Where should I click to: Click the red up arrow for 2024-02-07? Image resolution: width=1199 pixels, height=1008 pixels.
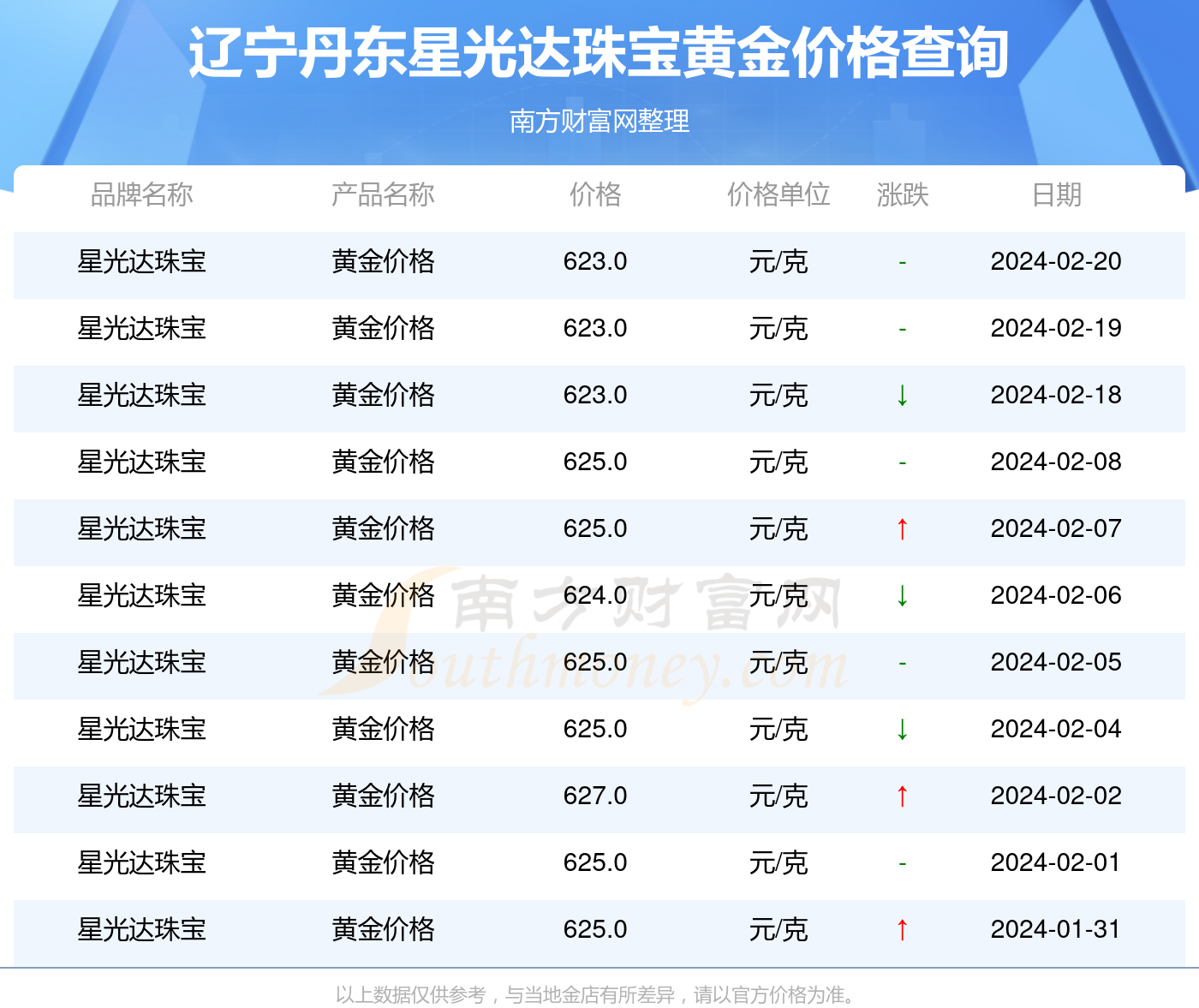pos(903,528)
